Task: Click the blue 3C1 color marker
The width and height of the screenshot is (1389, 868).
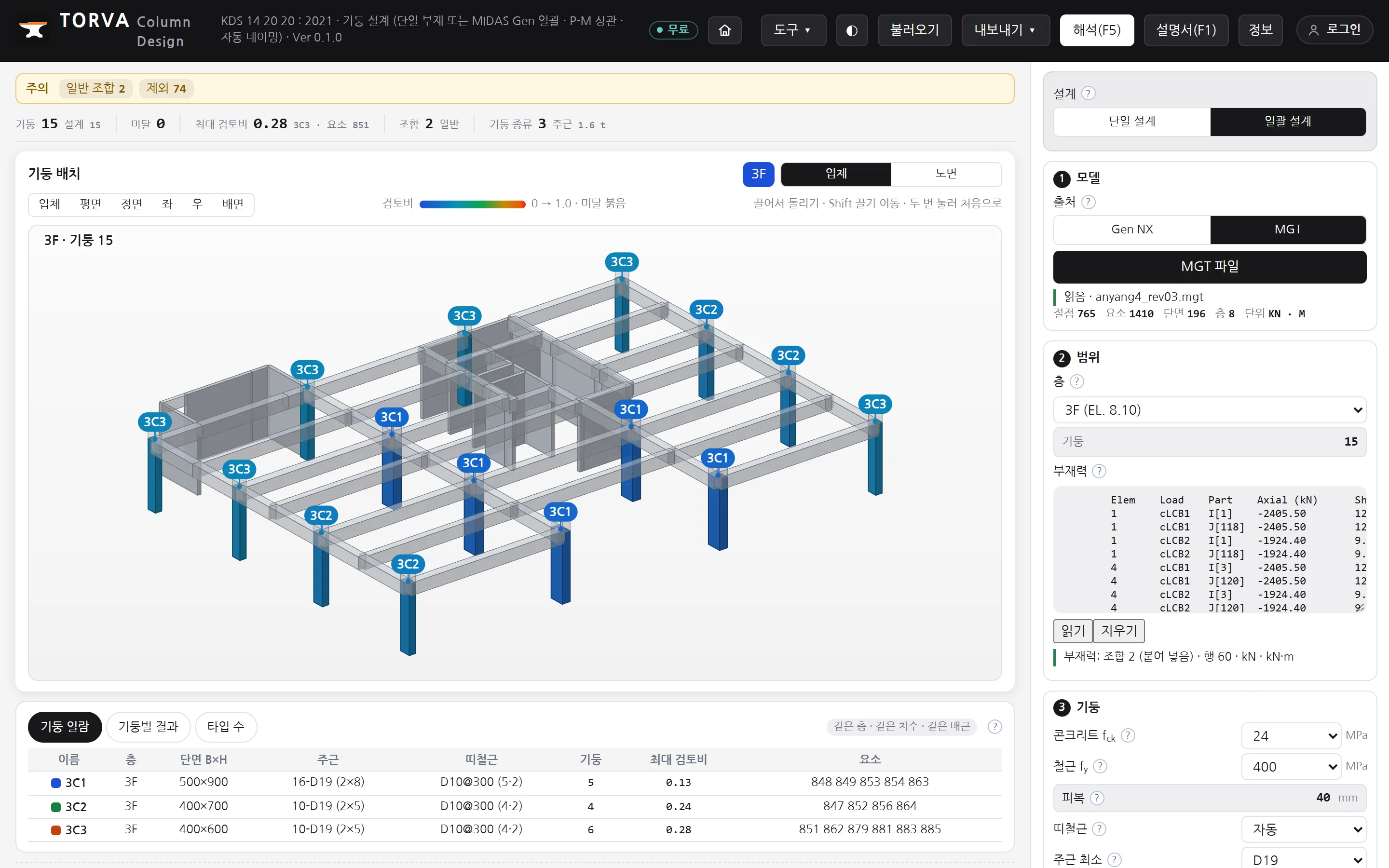Action: point(56,783)
